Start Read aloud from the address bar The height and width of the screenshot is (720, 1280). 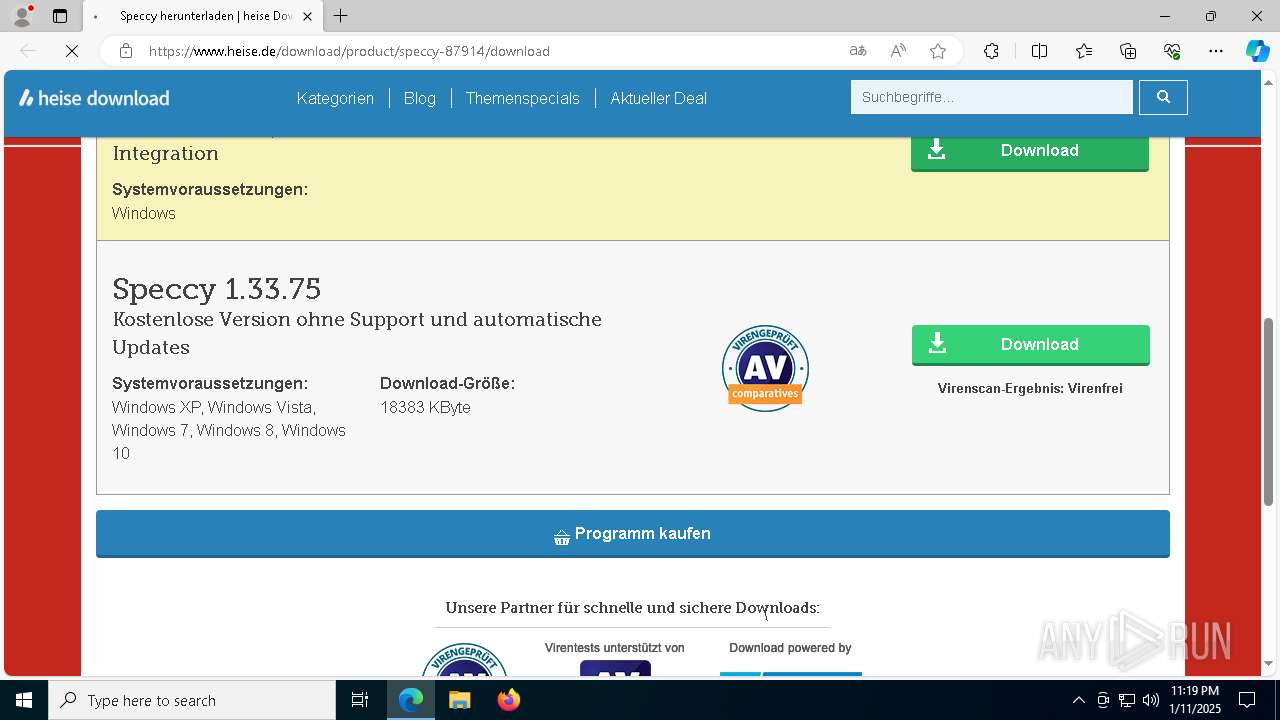(x=898, y=51)
